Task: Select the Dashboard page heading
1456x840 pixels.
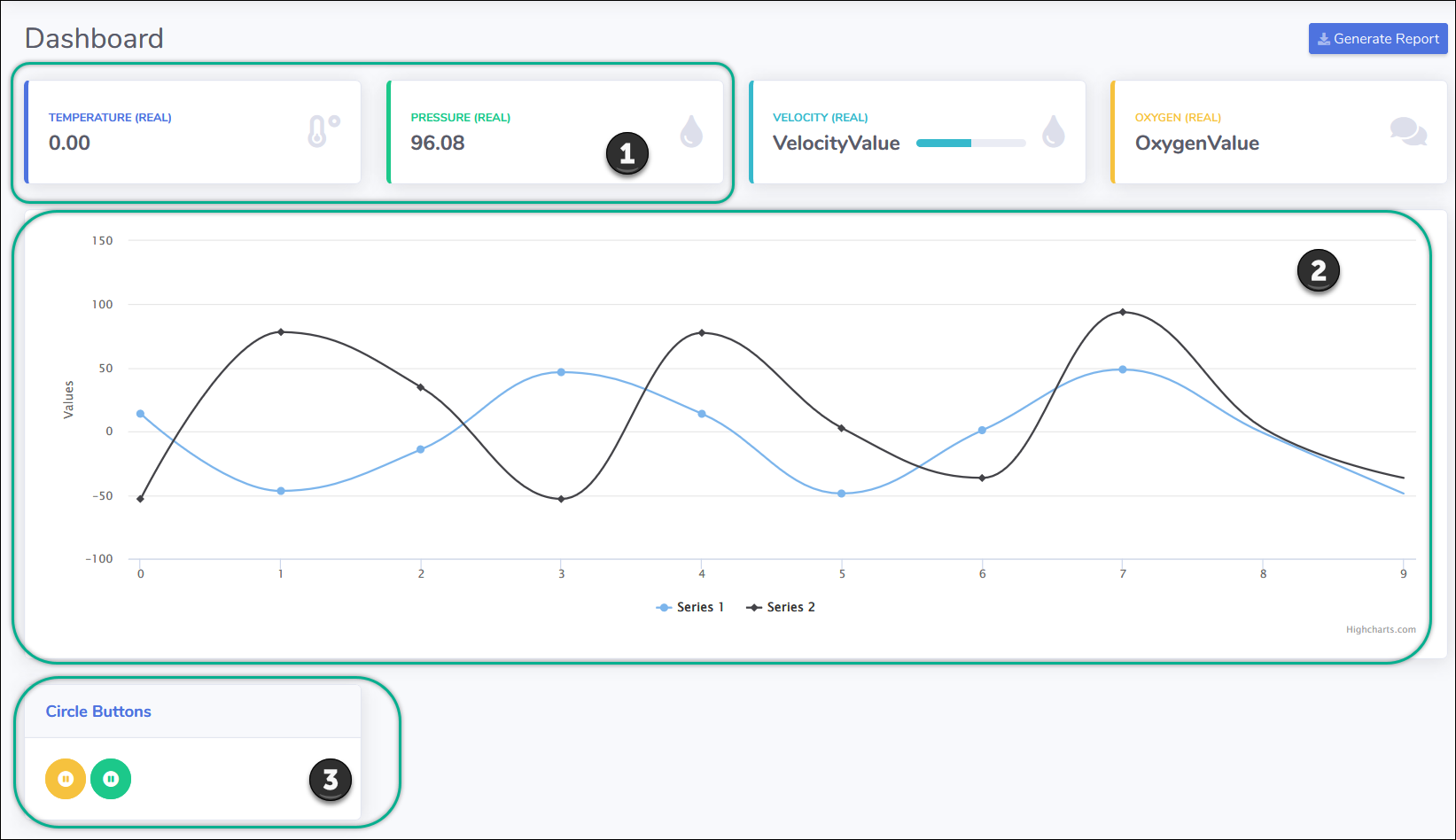Action: [94, 38]
